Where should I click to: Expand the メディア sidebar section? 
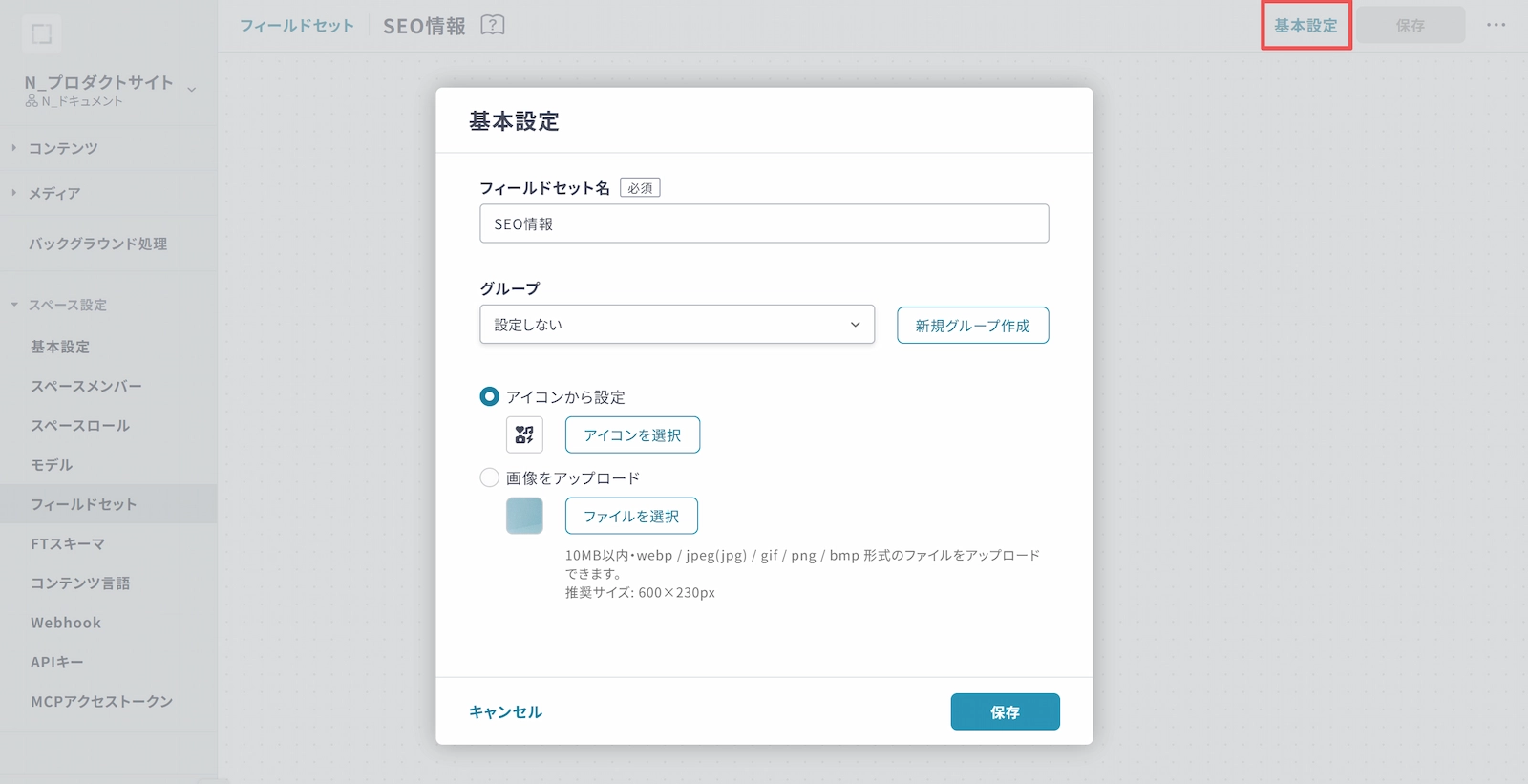tap(54, 194)
